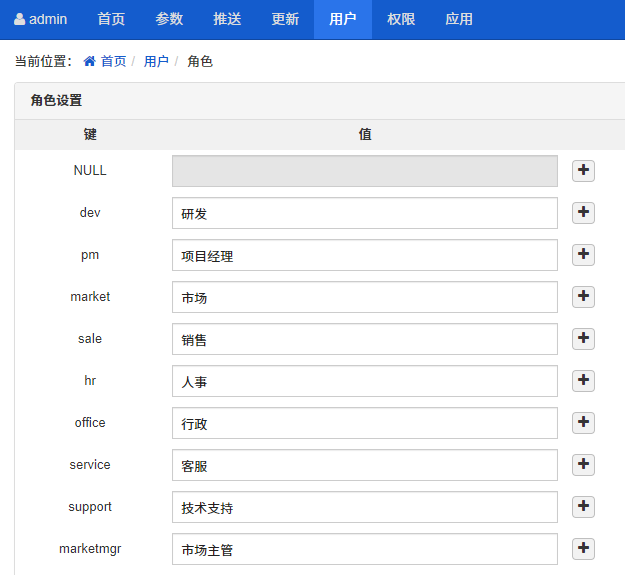Hit the plus icon for the sale role
This screenshot has width=625, height=575.
tap(583, 339)
